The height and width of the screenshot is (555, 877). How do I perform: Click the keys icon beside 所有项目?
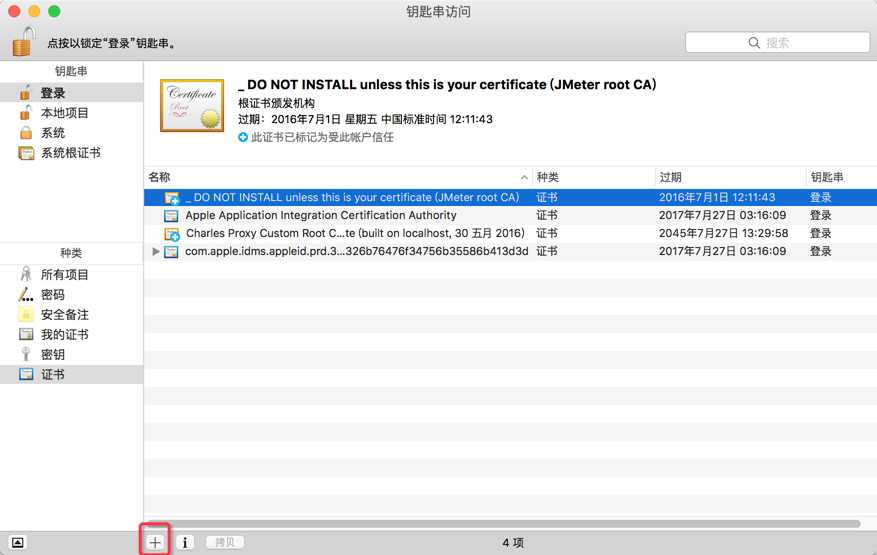tap(26, 274)
